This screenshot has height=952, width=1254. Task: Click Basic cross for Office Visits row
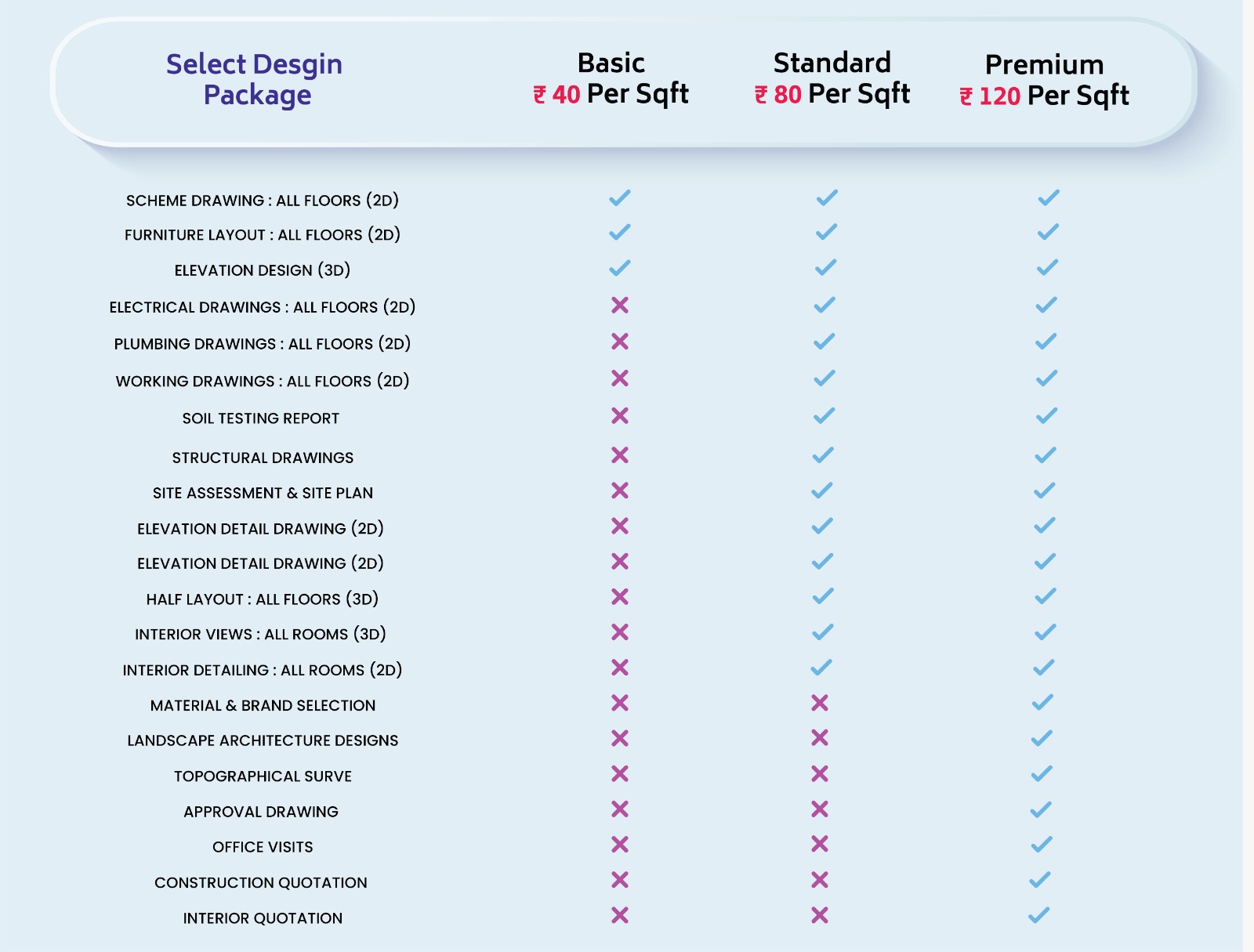[x=620, y=844]
